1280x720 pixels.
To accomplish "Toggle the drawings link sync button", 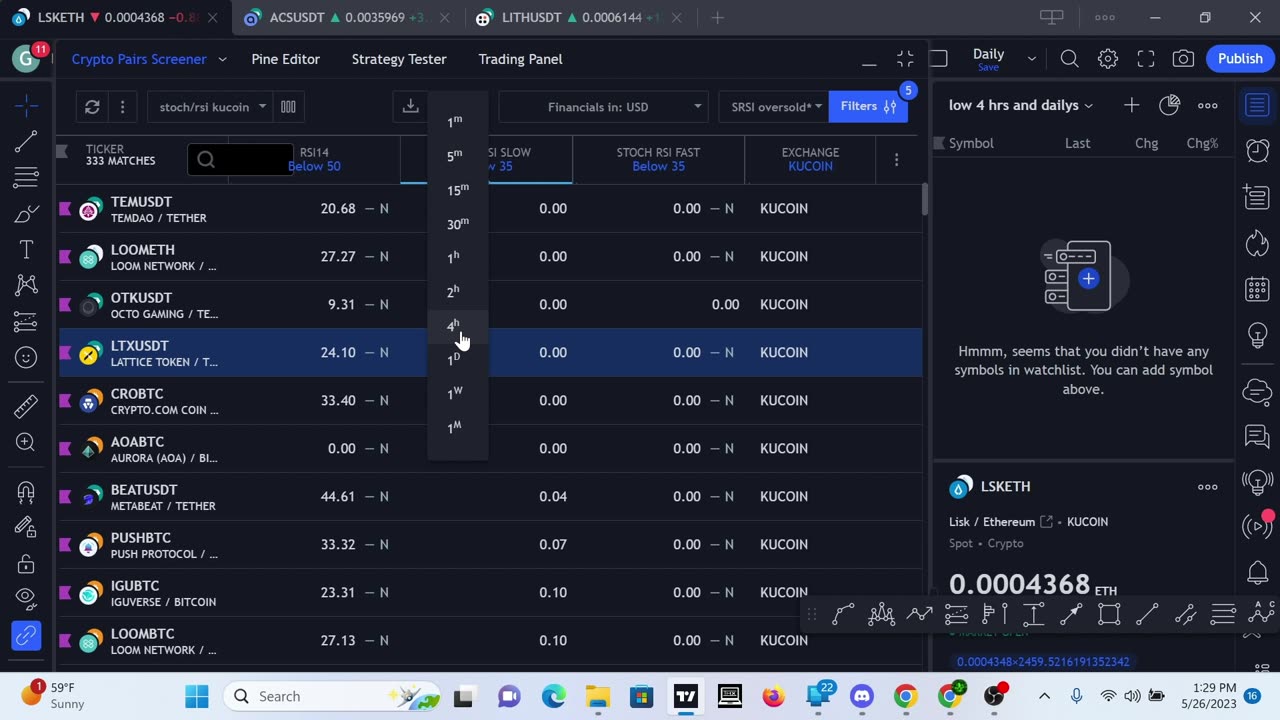I will [26, 635].
